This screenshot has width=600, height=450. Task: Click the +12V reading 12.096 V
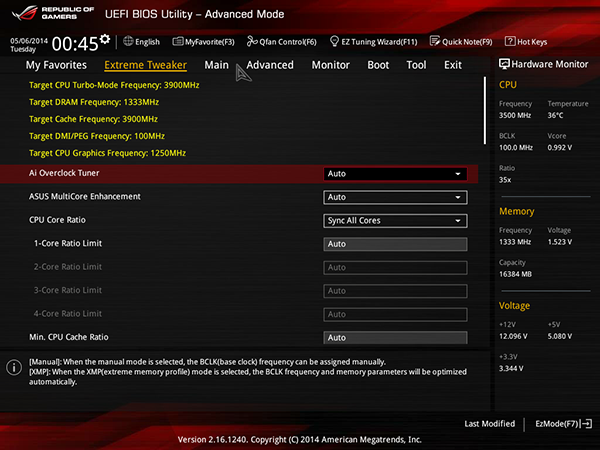coord(513,336)
